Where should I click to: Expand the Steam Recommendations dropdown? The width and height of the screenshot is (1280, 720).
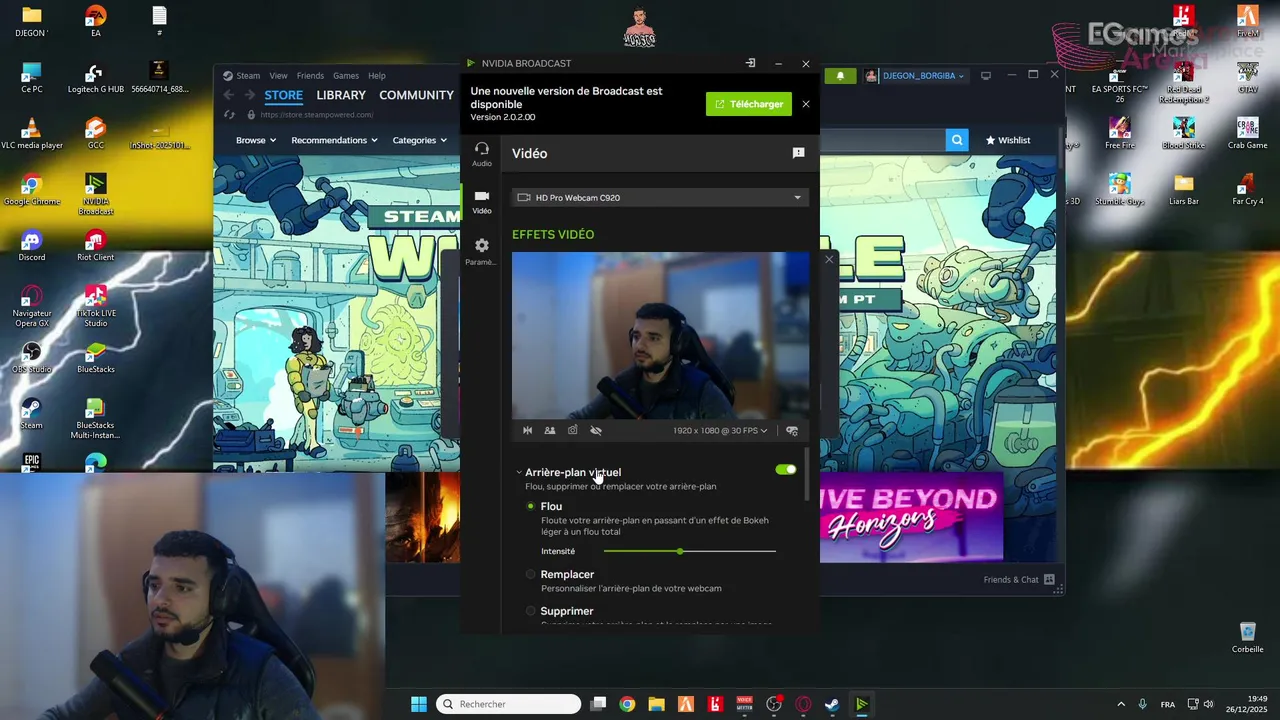(x=334, y=140)
